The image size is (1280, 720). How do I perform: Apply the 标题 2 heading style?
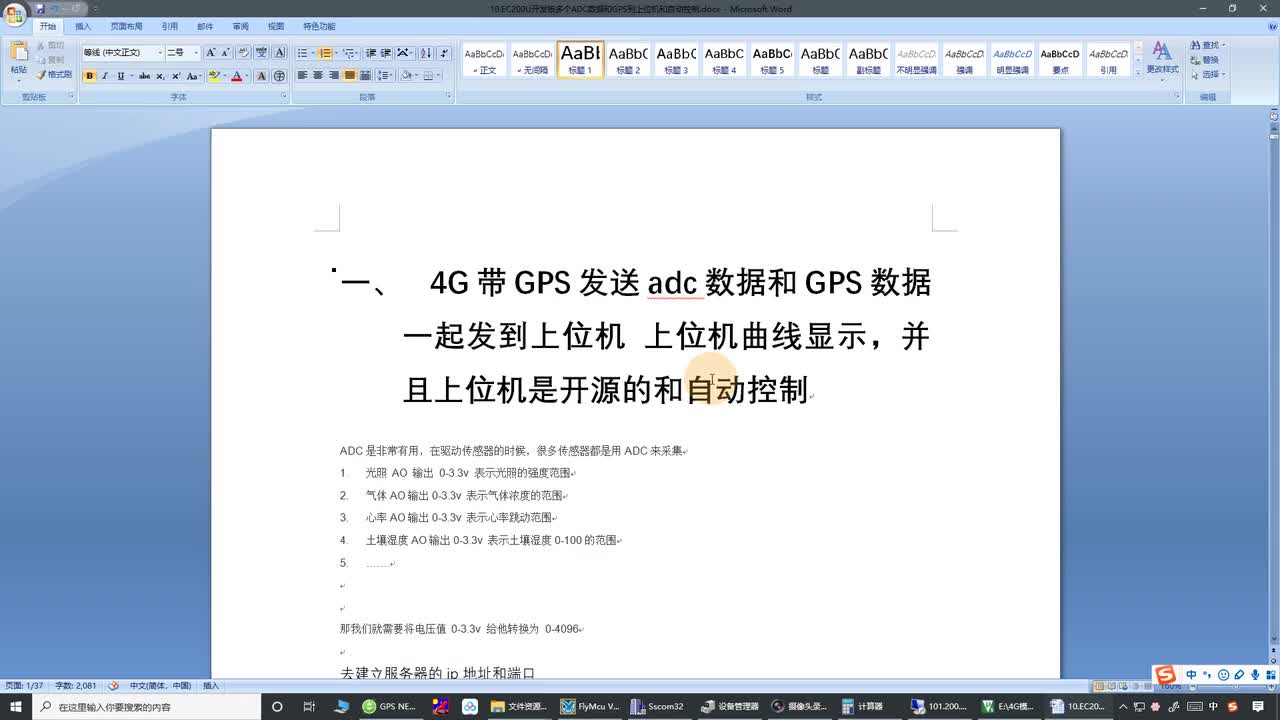tap(628, 60)
